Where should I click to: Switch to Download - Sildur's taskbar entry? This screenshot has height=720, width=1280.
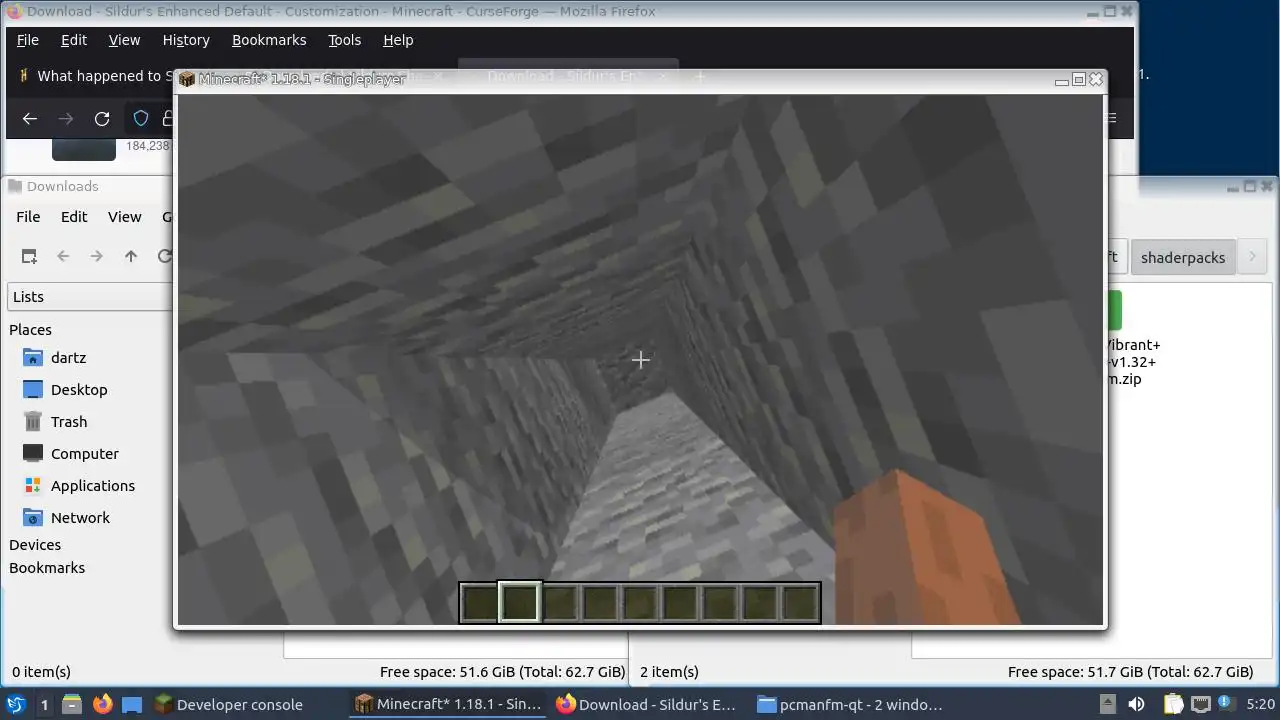(x=647, y=704)
